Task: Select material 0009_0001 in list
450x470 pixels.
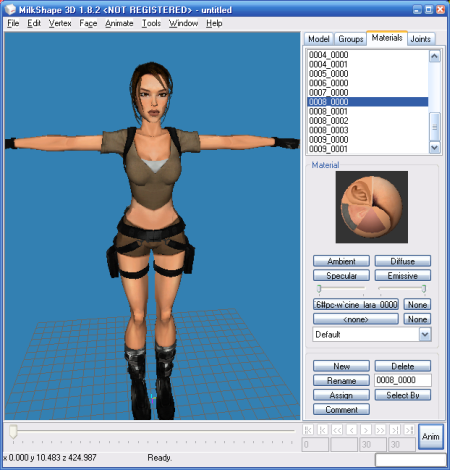Action: click(x=367, y=149)
